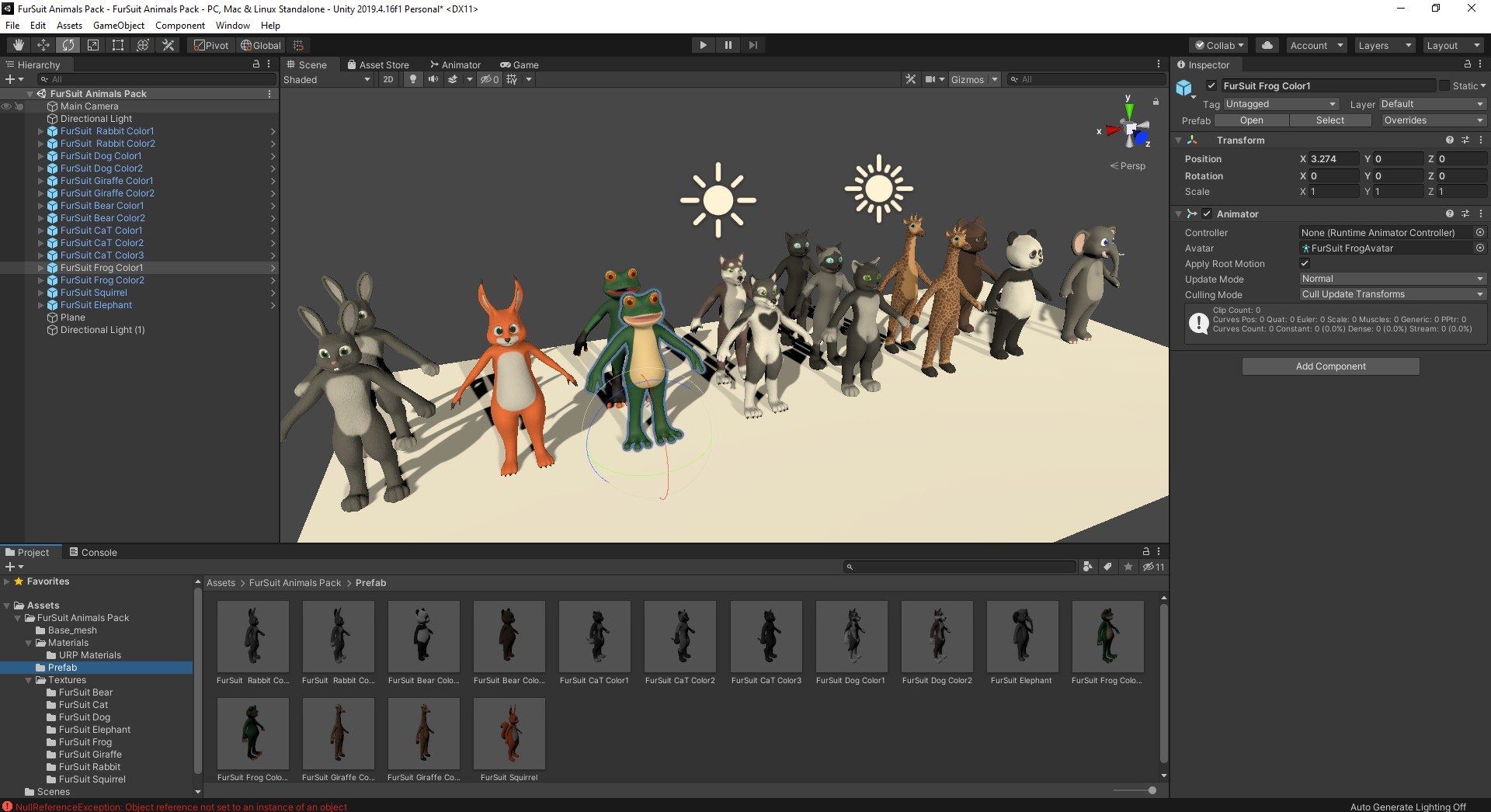The width and height of the screenshot is (1491, 812).
Task: Click the prefab Open button
Action: point(1251,120)
